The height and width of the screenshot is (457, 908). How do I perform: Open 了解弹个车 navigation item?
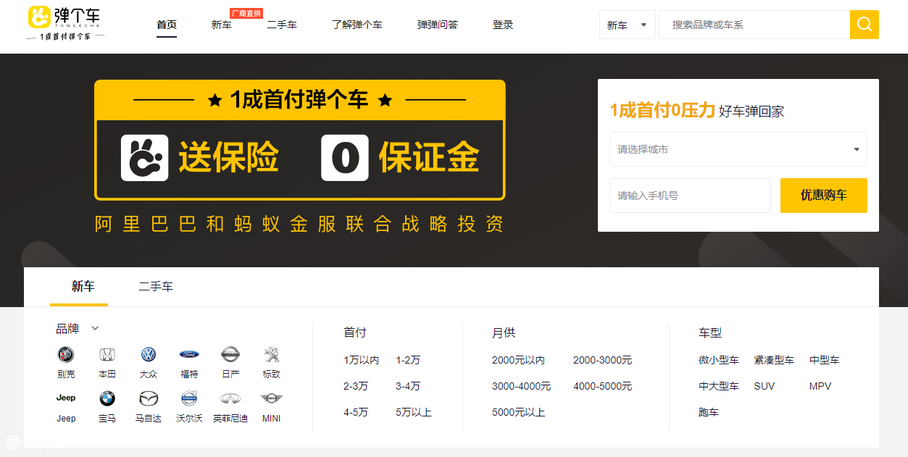[357, 25]
